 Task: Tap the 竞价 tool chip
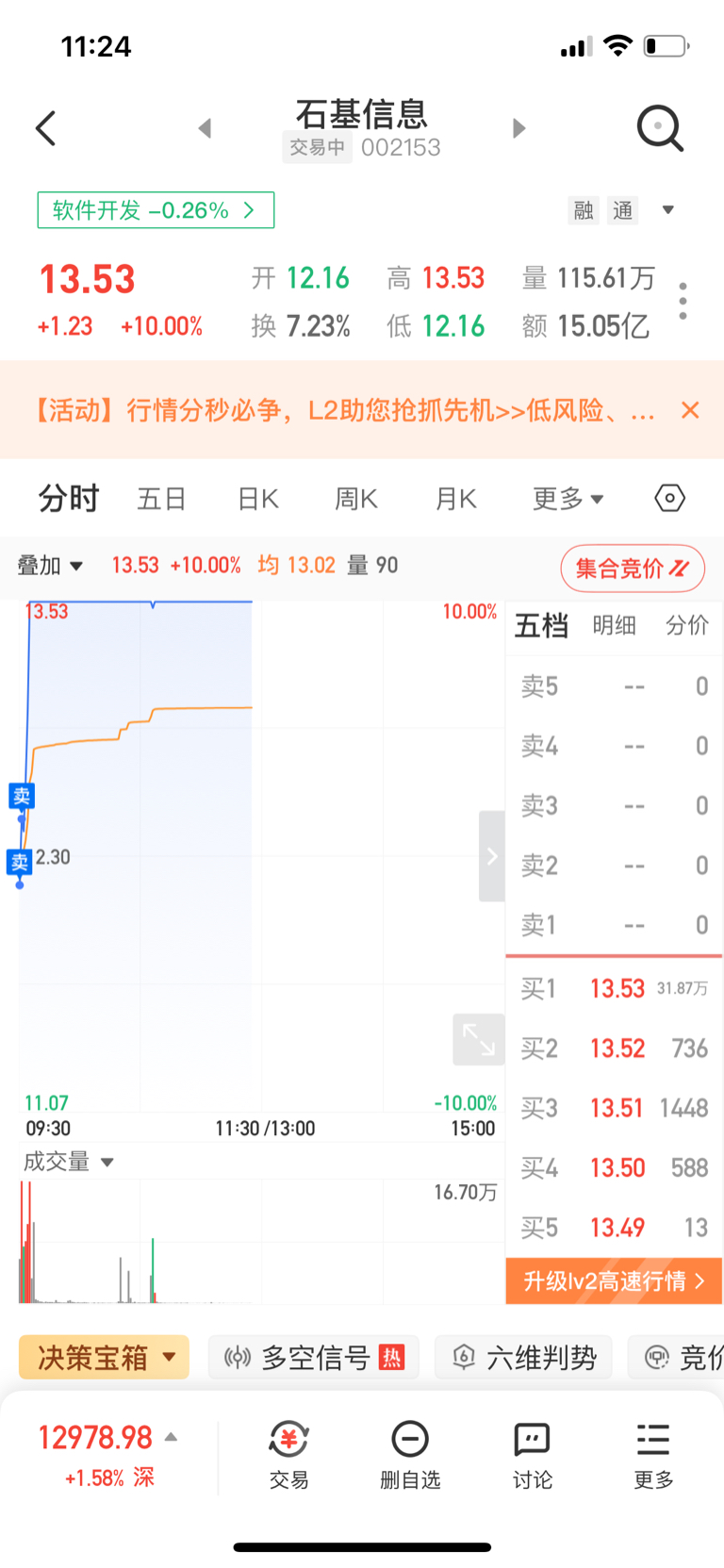[x=676, y=1358]
